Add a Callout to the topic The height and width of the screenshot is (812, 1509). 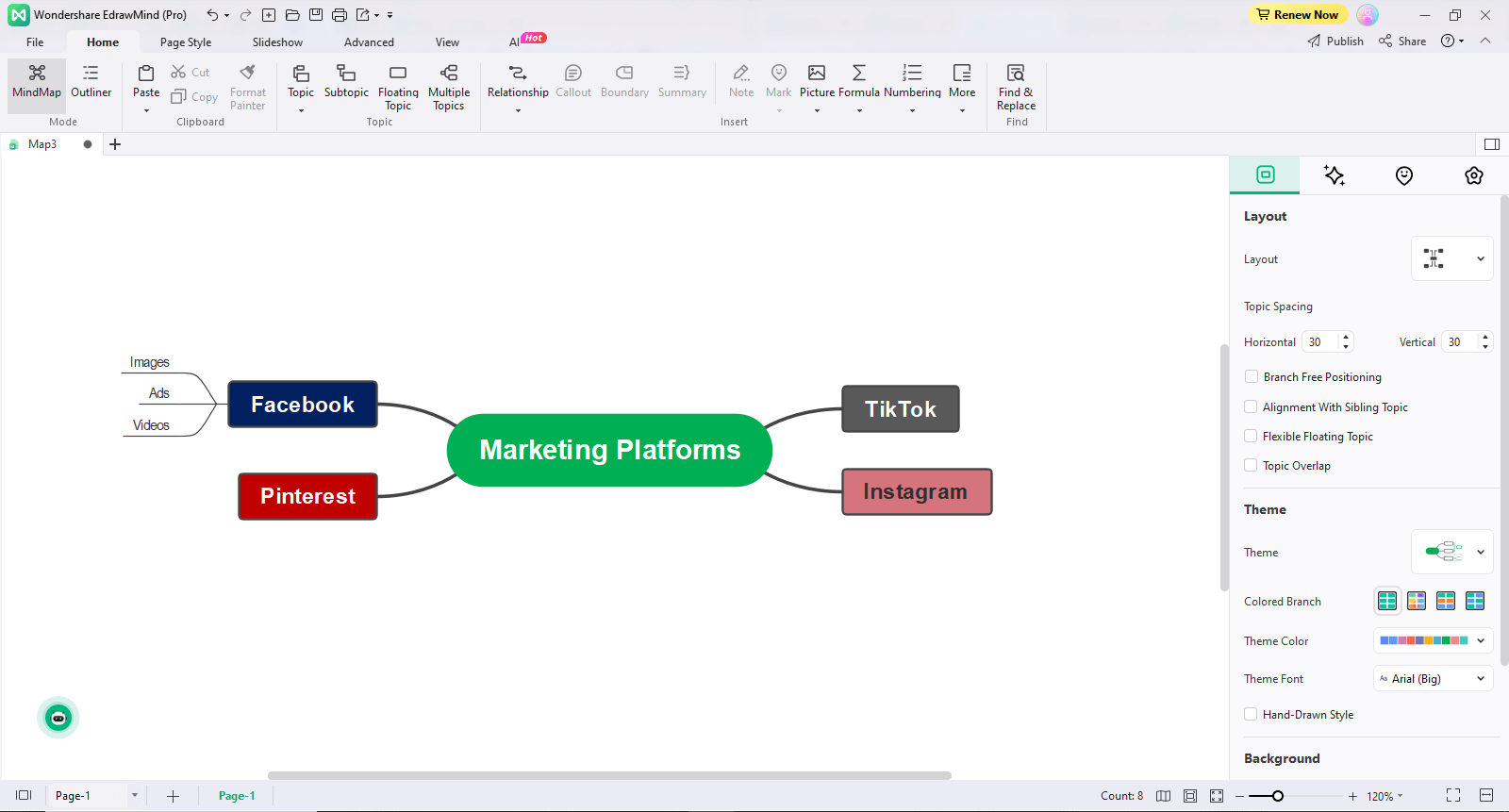[x=573, y=81]
